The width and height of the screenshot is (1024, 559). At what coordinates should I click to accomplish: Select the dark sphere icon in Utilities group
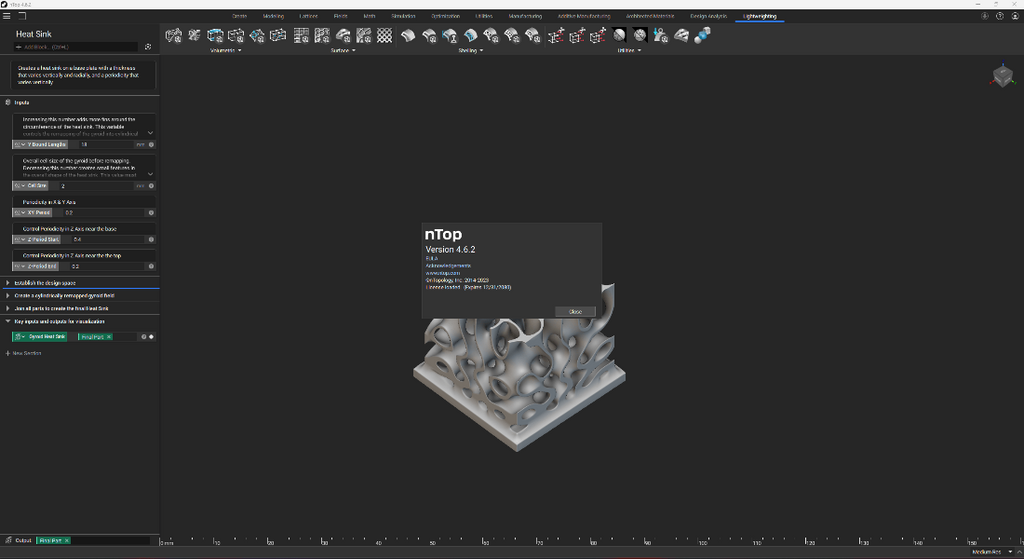619,35
